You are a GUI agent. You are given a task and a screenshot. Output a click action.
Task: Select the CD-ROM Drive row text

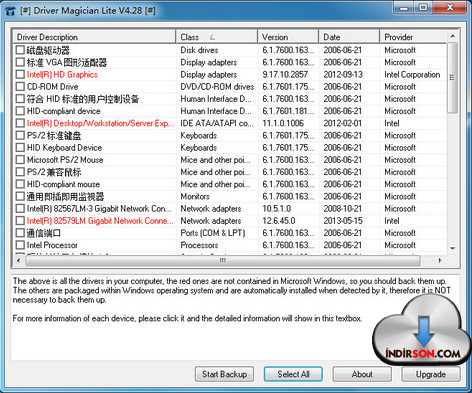53,87
